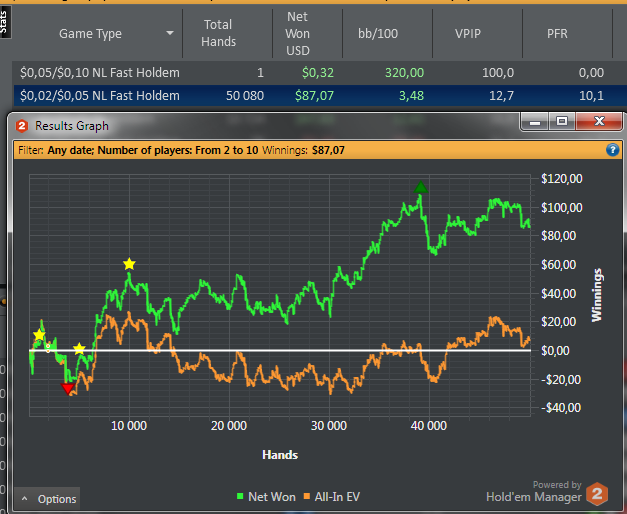Image resolution: width=627 pixels, height=514 pixels.
Task: Click the dark green triangle peak marker
Action: pos(421,188)
